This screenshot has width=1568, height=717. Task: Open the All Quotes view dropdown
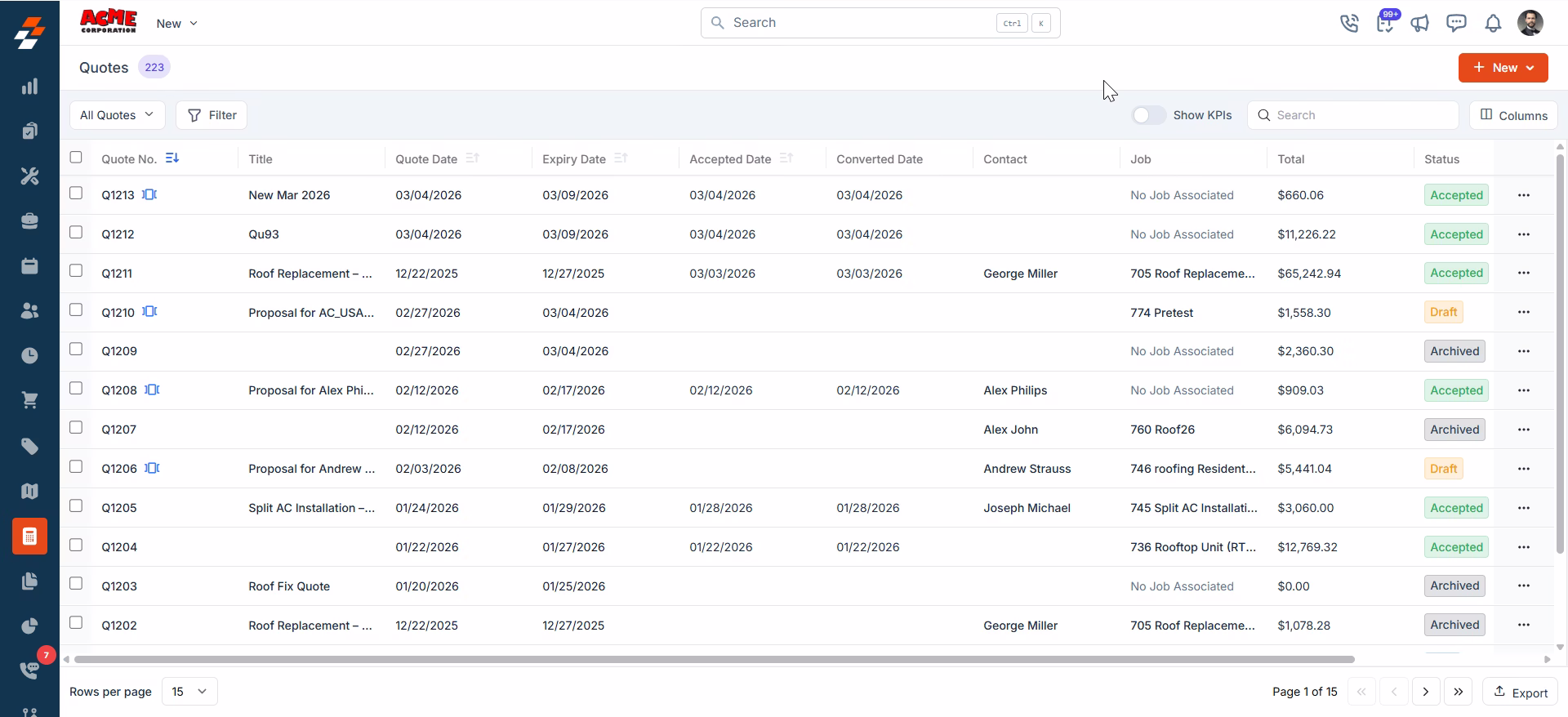(117, 115)
